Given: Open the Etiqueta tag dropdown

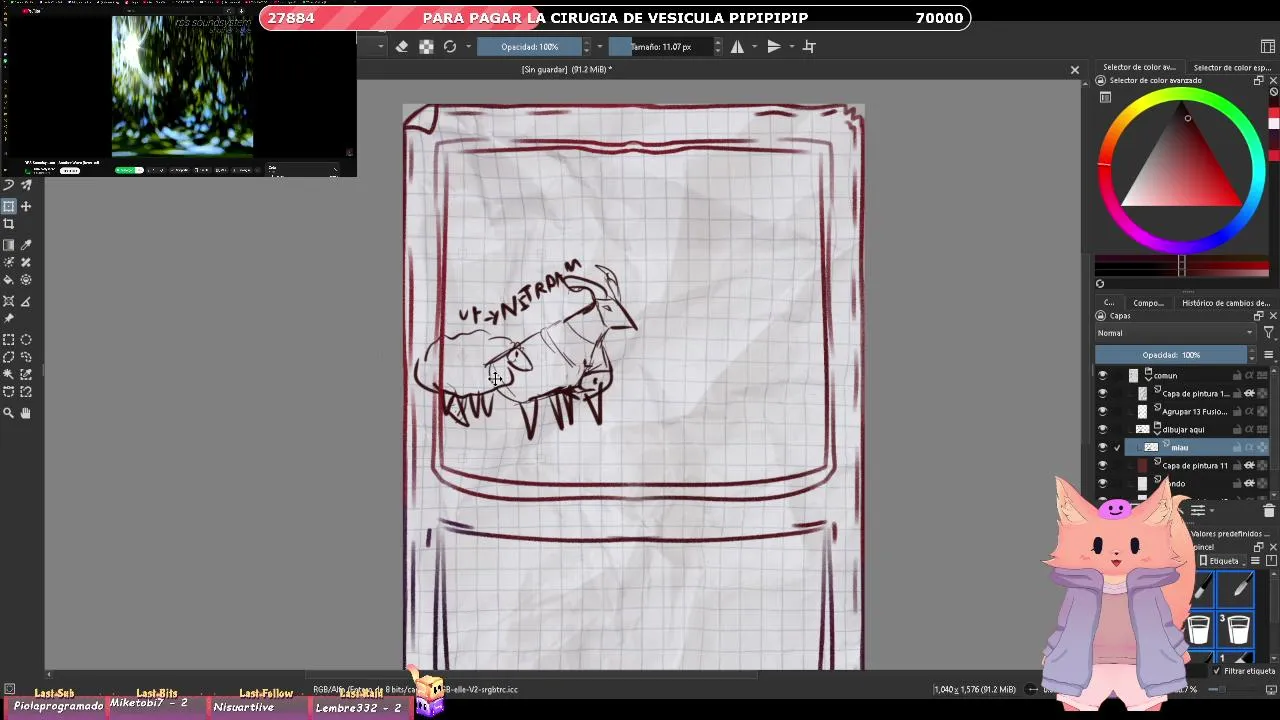Looking at the screenshot, I should (x=1220, y=561).
